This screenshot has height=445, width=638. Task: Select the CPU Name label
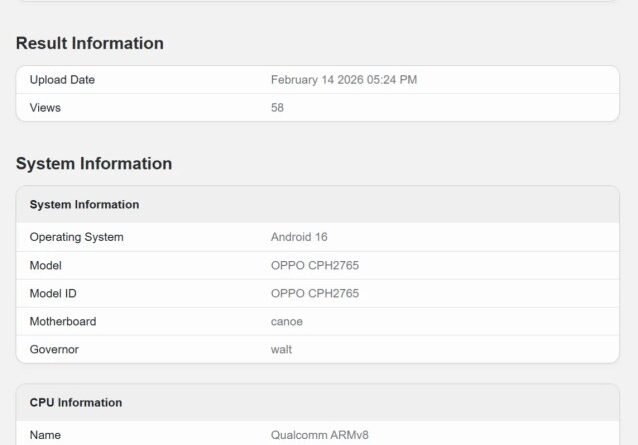(x=45, y=435)
